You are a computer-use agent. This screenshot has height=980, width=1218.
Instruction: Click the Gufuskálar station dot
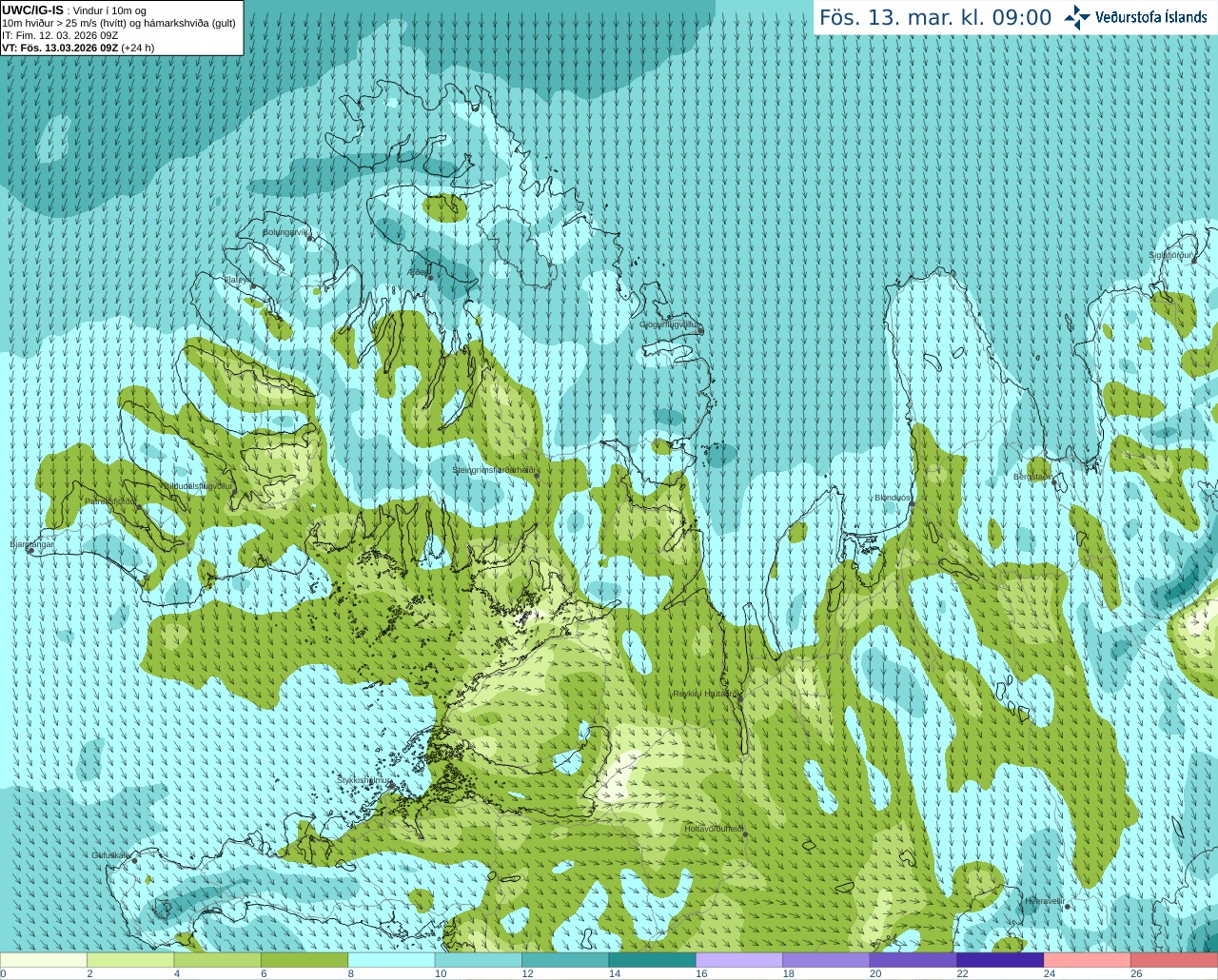click(x=134, y=861)
